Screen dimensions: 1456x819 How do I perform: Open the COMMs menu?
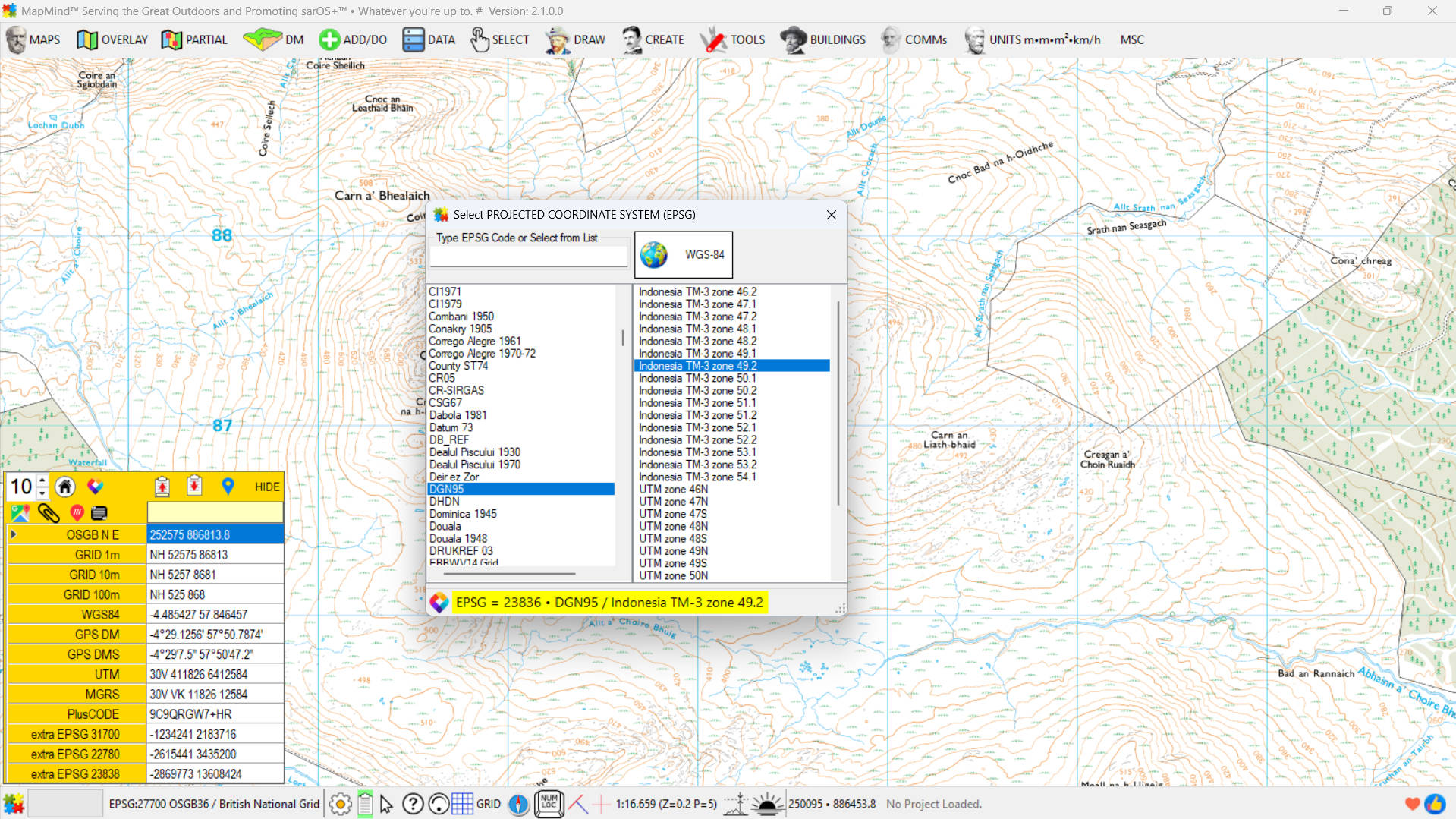click(x=914, y=39)
